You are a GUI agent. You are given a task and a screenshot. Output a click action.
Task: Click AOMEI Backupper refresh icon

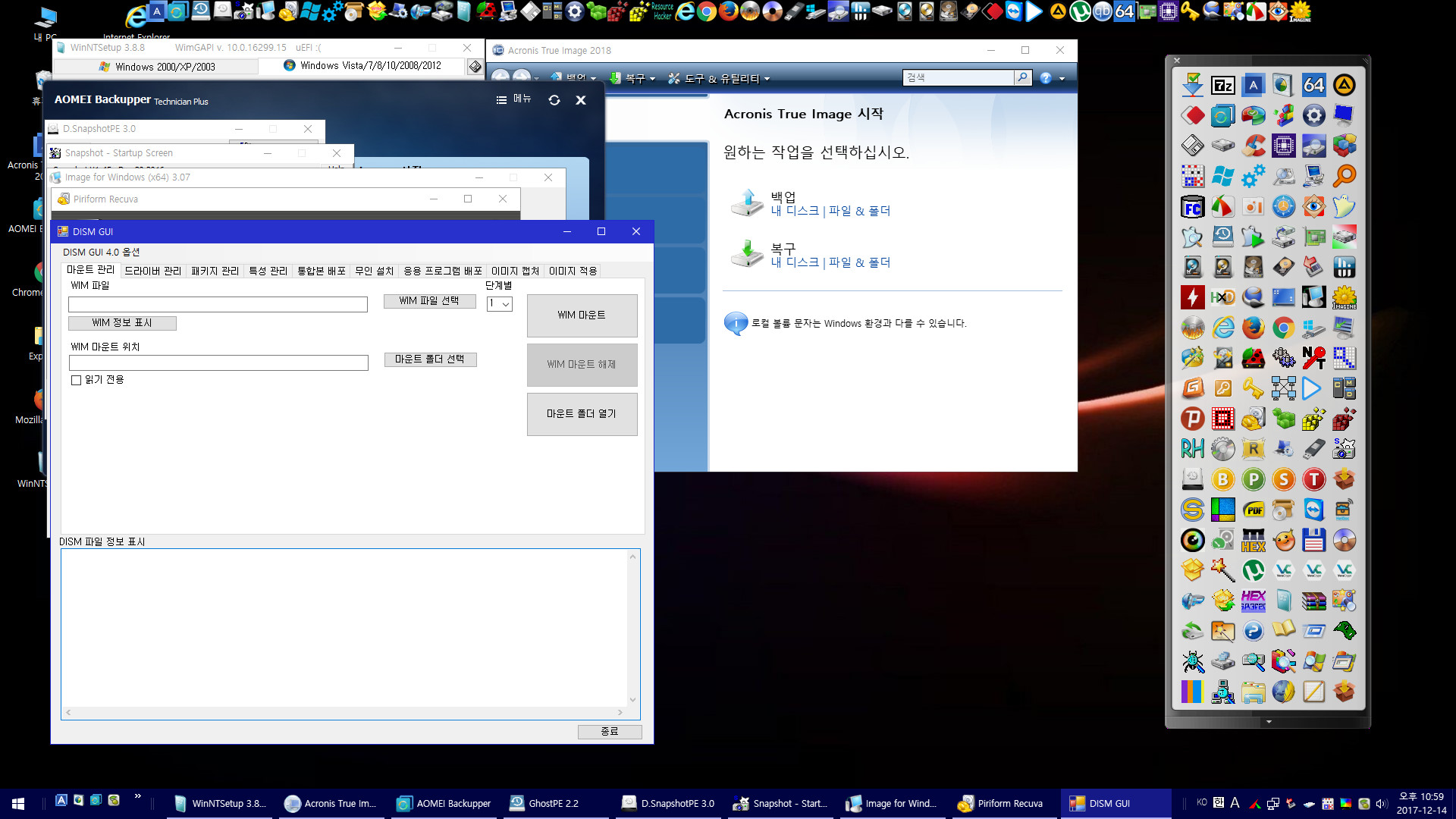554,100
